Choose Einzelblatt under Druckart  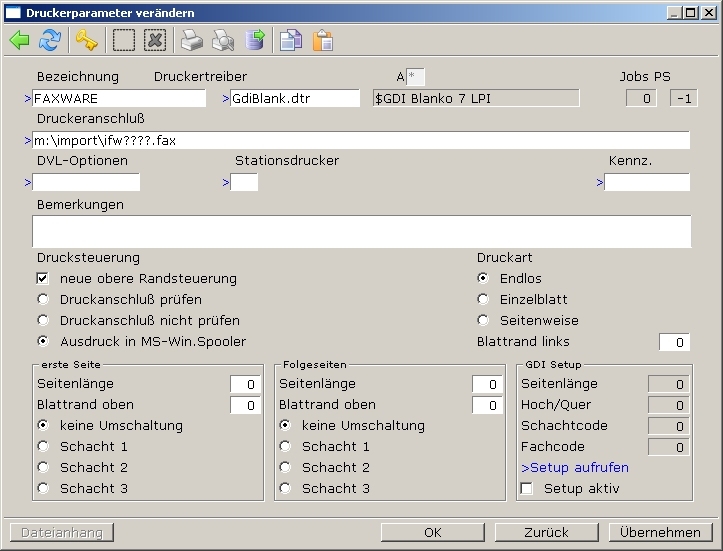pos(483,299)
